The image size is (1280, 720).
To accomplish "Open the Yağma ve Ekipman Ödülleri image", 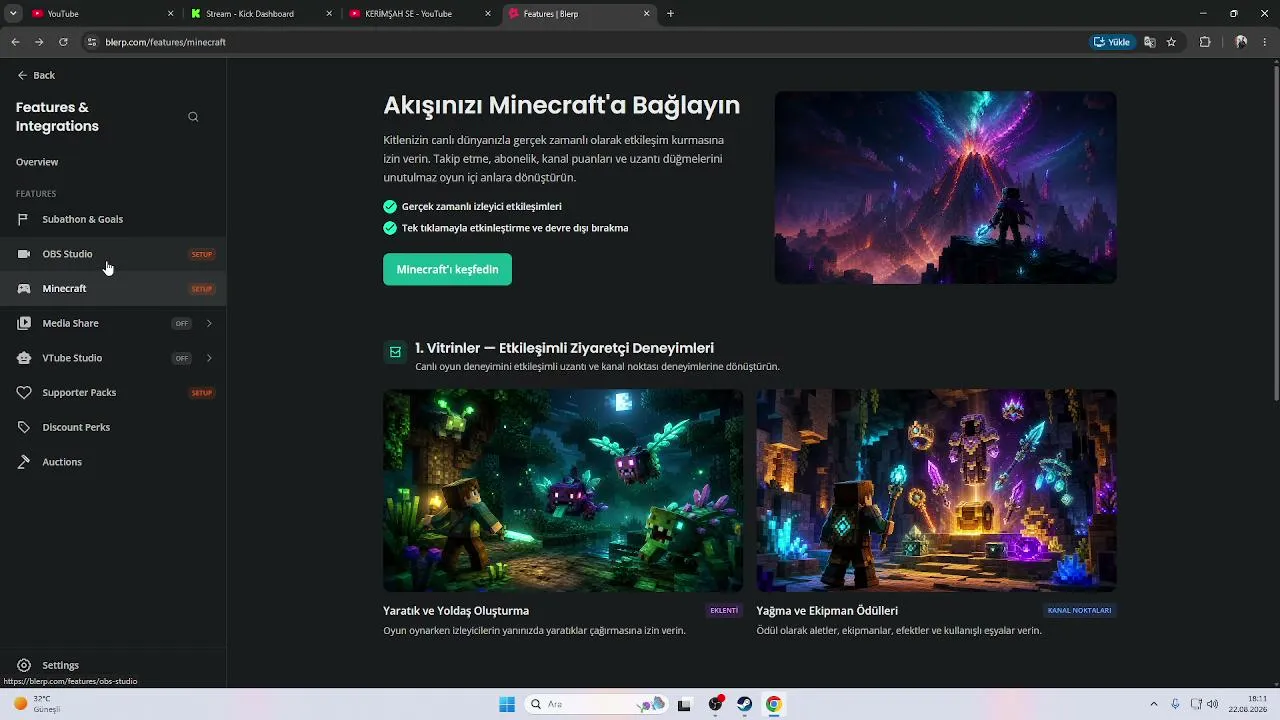I will [x=936, y=490].
